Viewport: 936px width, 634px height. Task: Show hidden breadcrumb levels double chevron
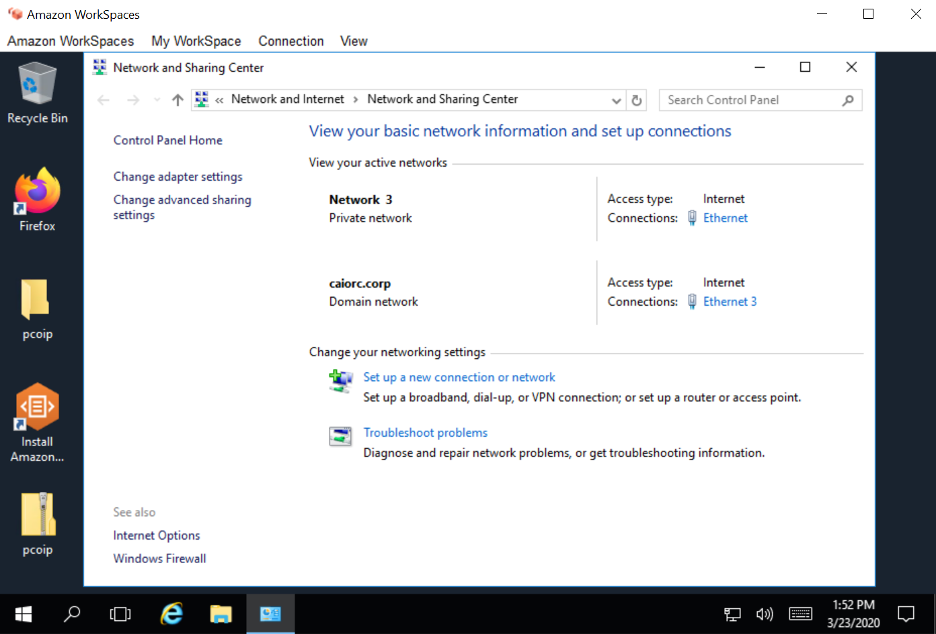click(x=219, y=100)
